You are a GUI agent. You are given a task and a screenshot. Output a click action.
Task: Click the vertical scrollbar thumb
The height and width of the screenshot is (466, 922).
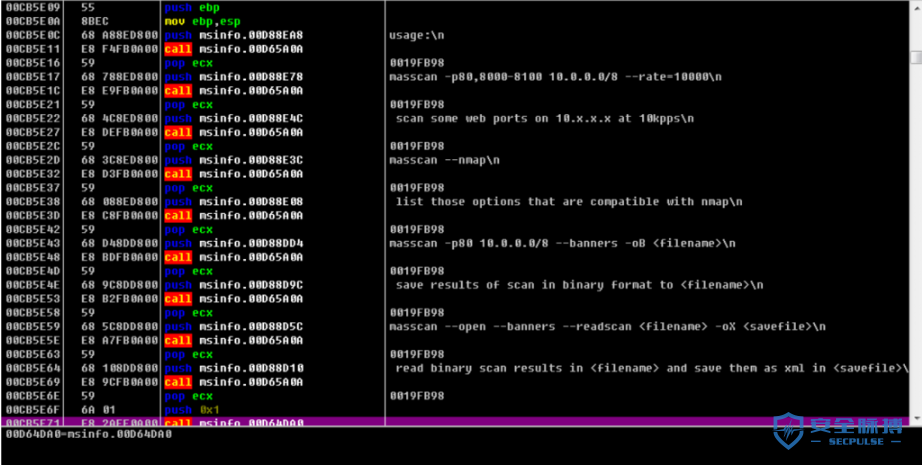(916, 57)
